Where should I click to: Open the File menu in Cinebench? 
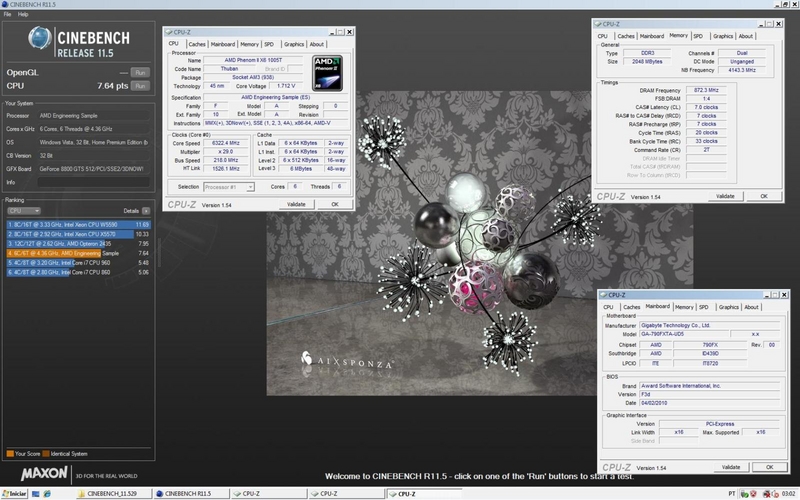point(7,16)
